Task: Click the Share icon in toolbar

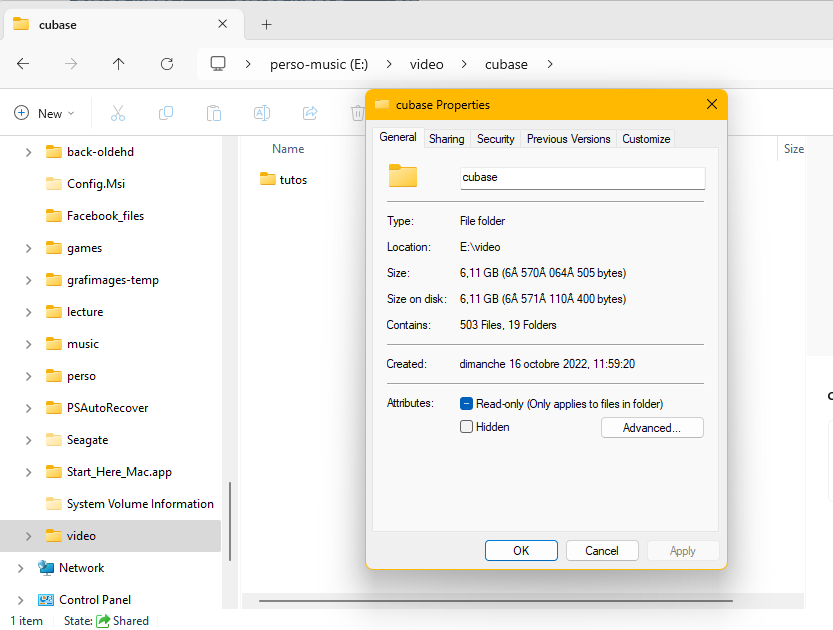Action: tap(310, 113)
